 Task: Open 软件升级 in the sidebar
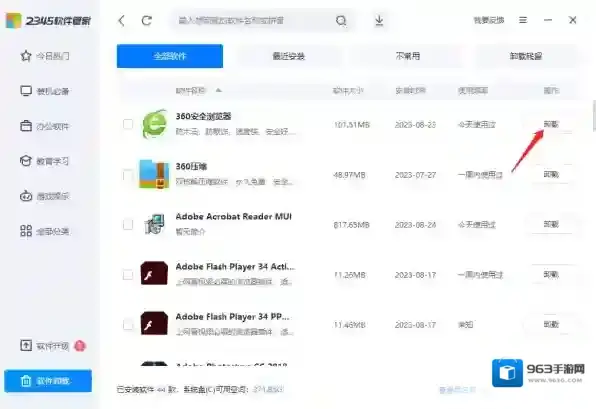[45, 346]
